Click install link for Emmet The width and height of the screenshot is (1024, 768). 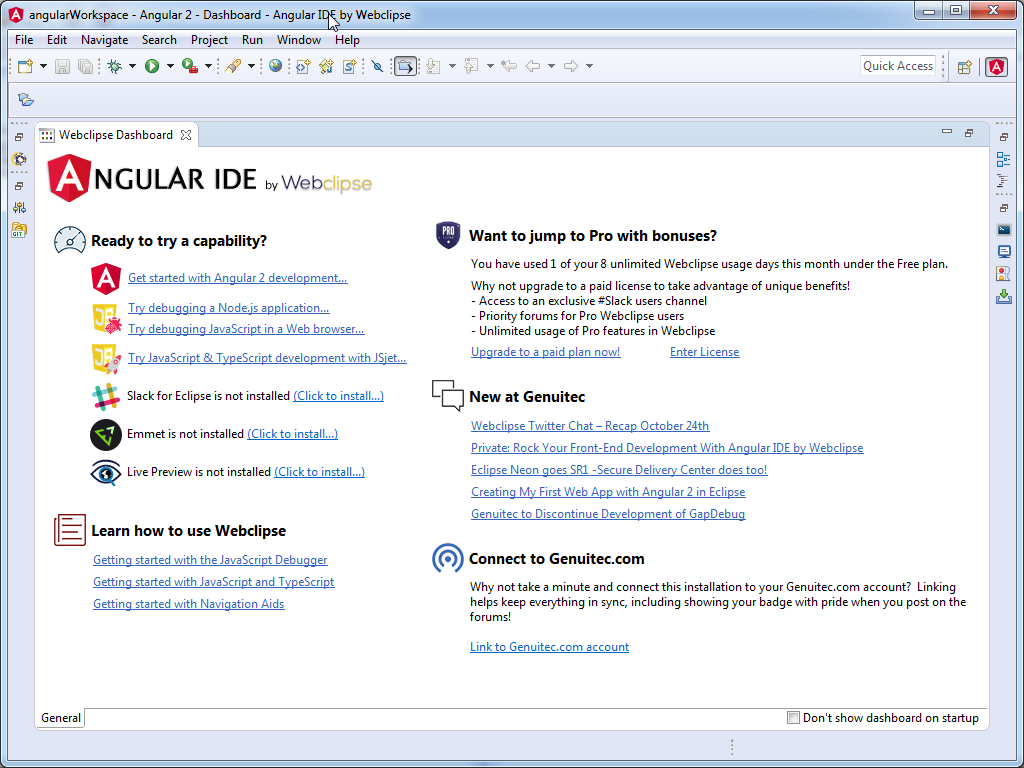coord(293,434)
